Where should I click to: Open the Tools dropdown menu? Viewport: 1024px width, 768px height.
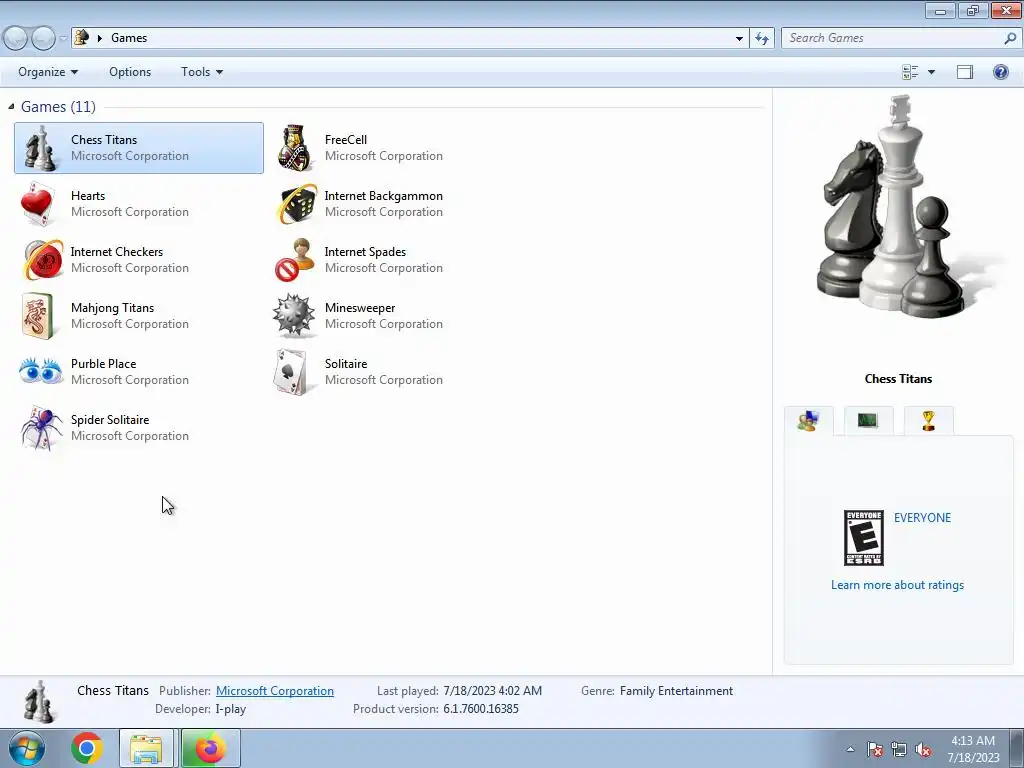tap(202, 72)
